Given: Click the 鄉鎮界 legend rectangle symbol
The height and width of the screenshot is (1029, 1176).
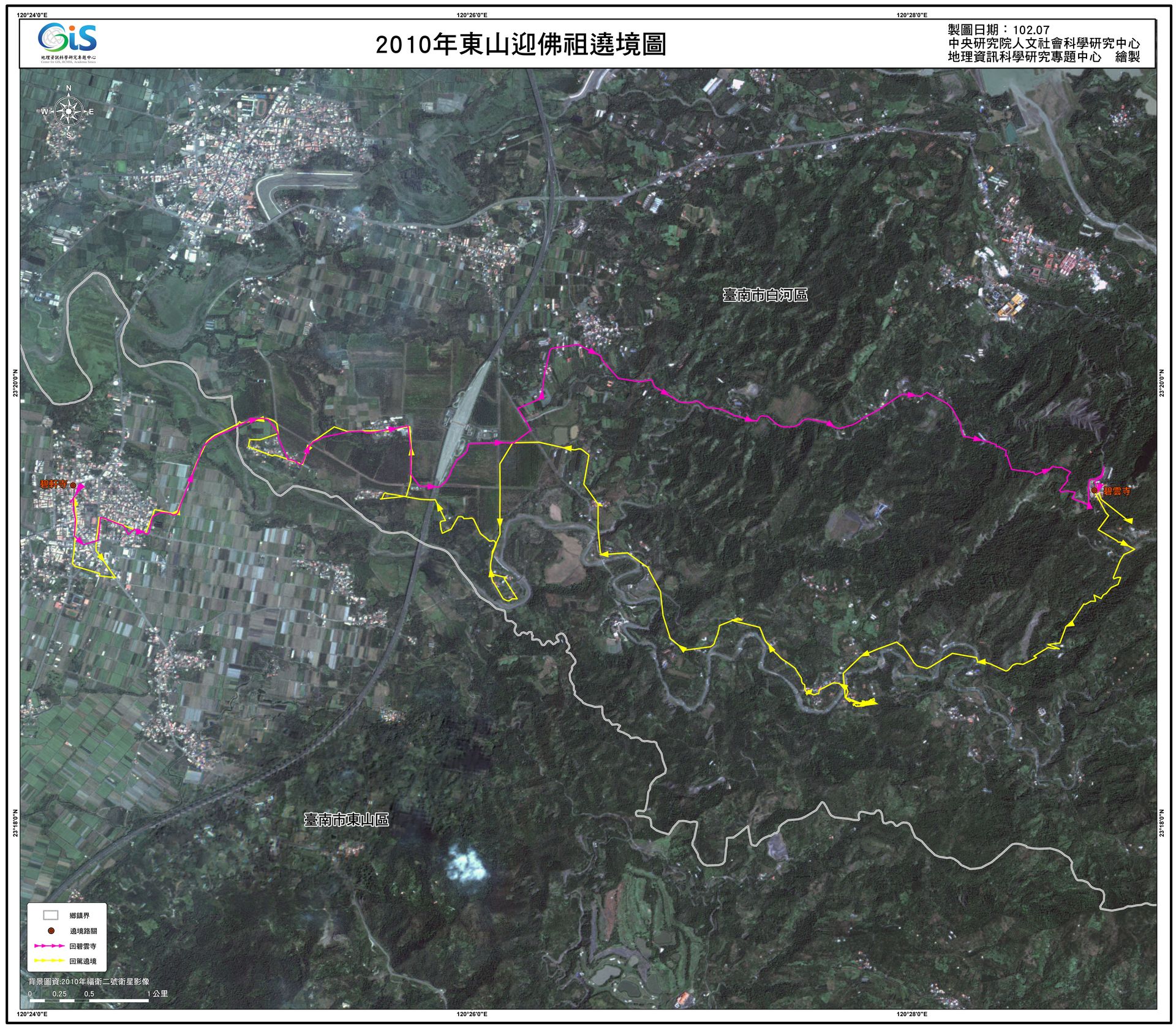Looking at the screenshot, I should tap(51, 915).
